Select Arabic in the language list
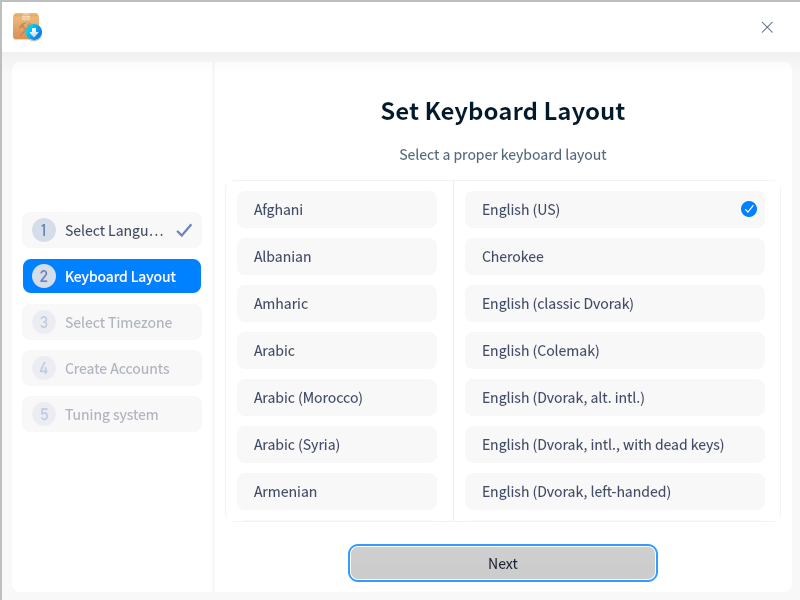This screenshot has width=800, height=600. 337,351
